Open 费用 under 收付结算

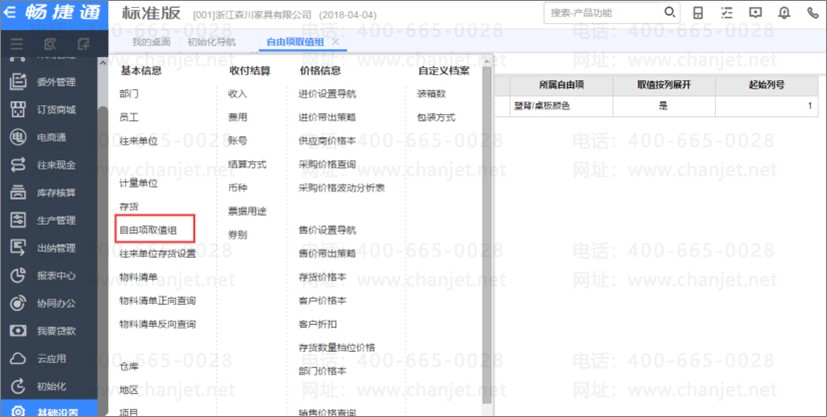(x=237, y=117)
